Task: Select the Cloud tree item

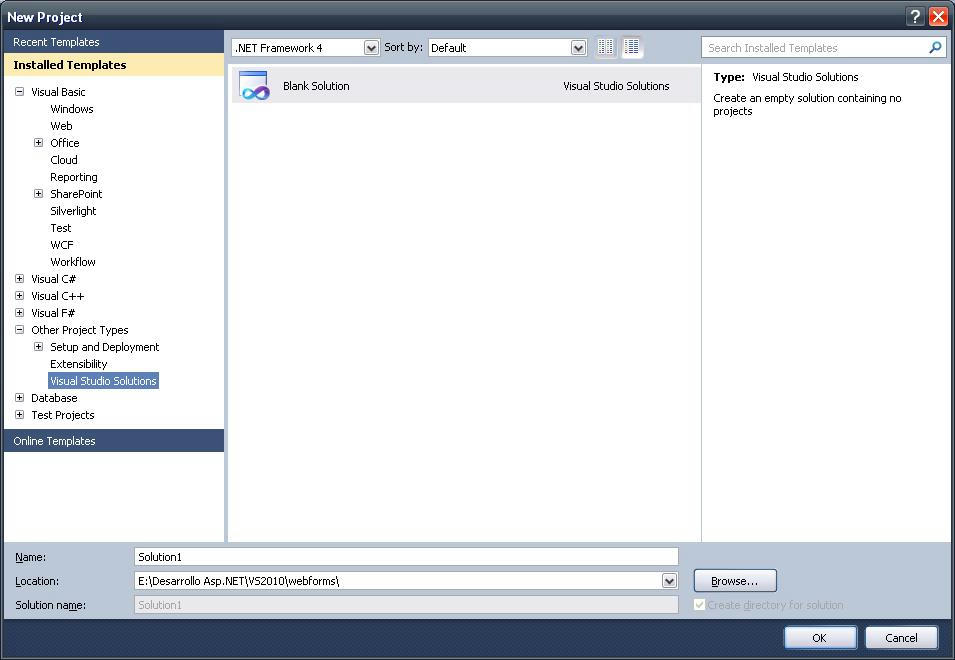Action: [x=64, y=160]
